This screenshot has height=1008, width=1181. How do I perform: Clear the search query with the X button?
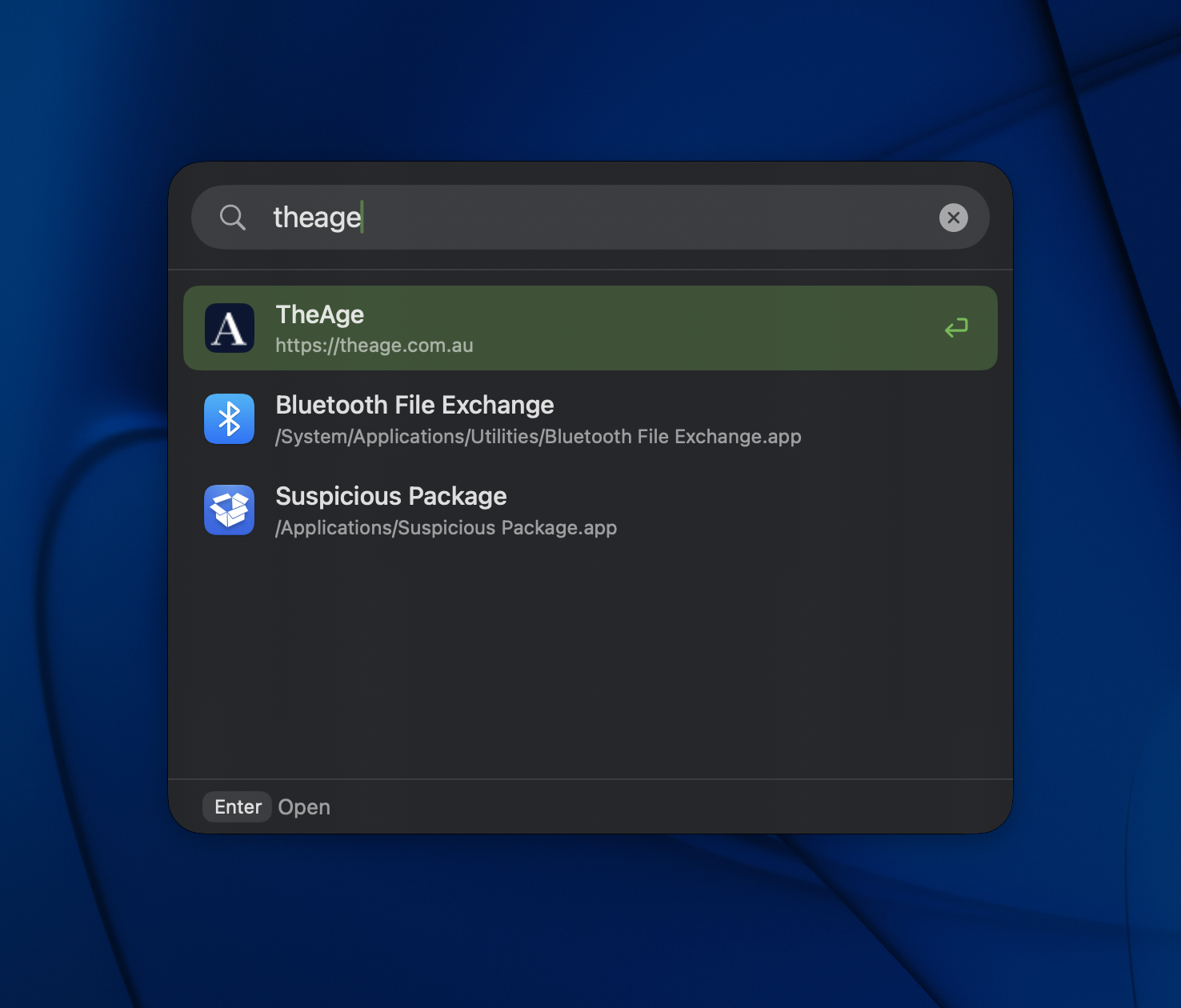pos(953,217)
